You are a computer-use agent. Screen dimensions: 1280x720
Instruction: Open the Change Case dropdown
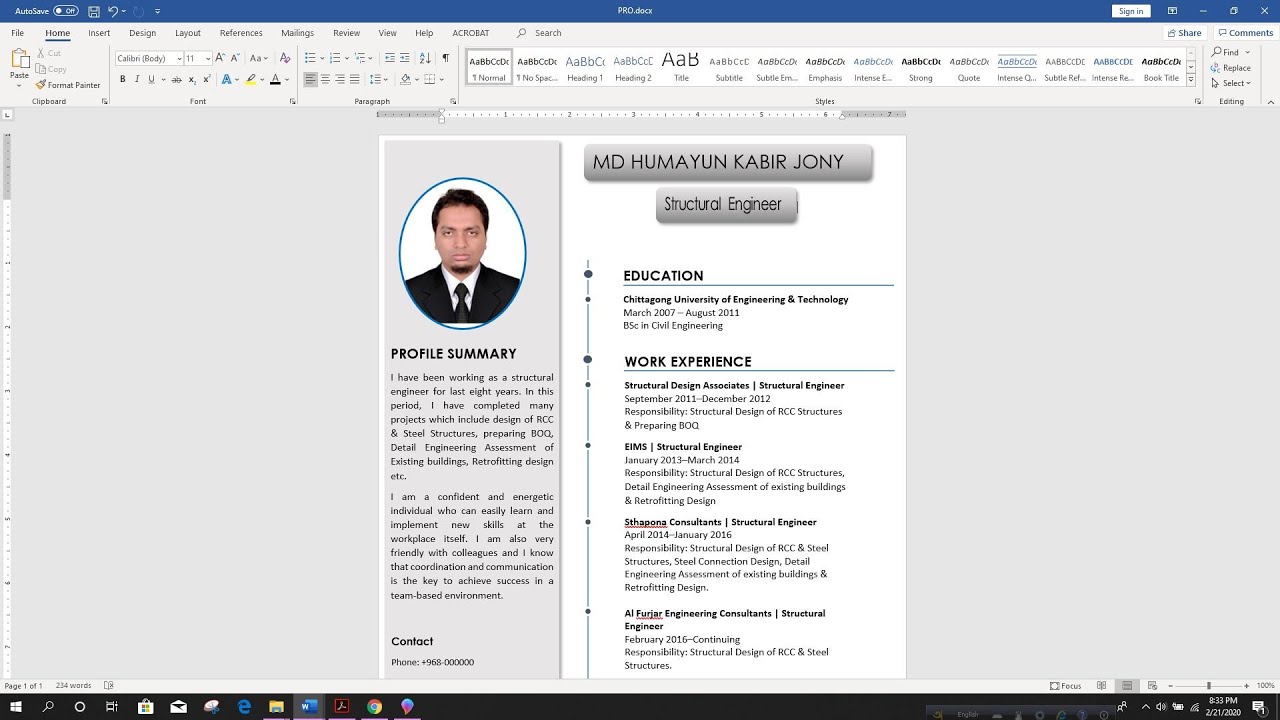(x=259, y=58)
